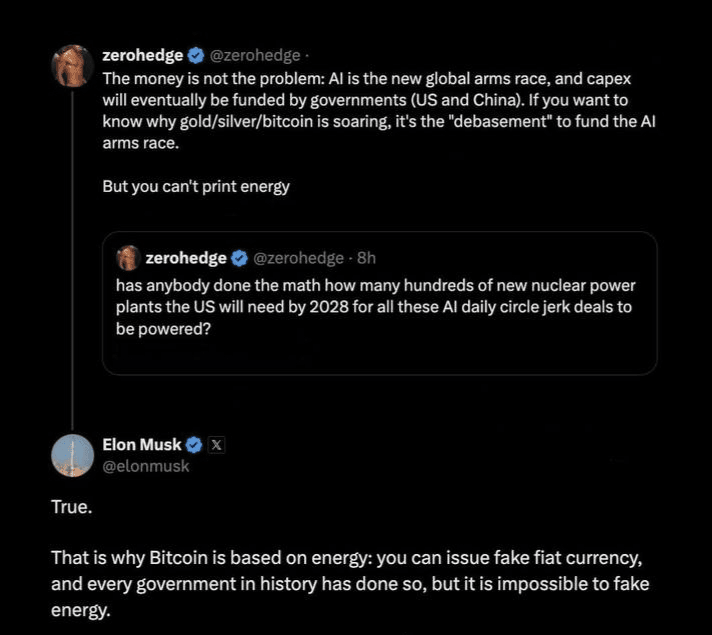Viewport: 712px width, 635px height.
Task: Click zerohedge's profile avatar at top
Action: tap(72, 66)
